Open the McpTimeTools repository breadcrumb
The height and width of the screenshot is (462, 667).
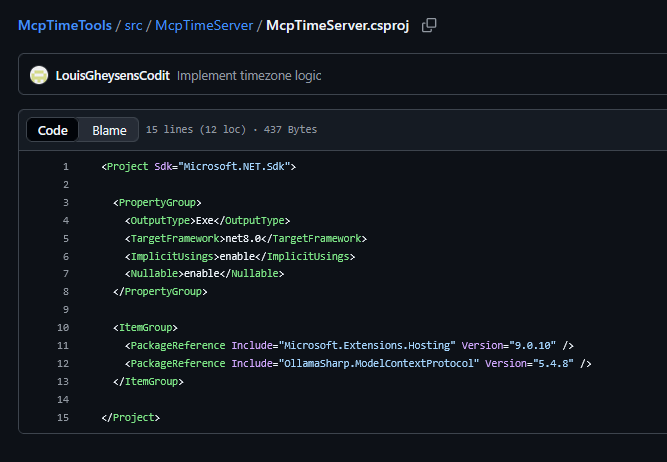(x=62, y=25)
